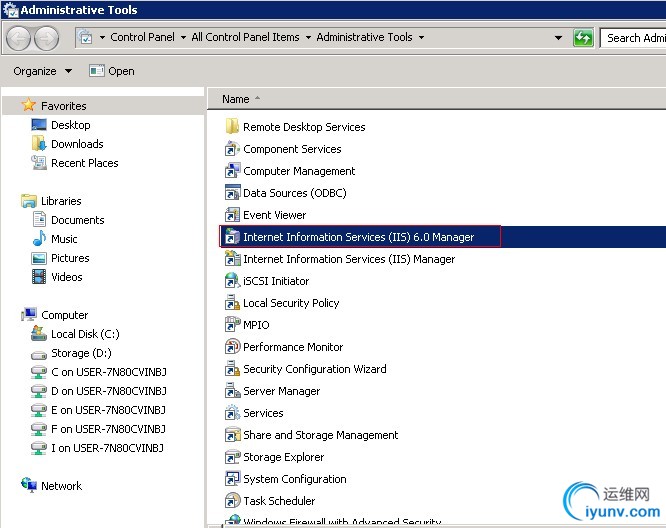Click the Open toolbar button

(112, 71)
